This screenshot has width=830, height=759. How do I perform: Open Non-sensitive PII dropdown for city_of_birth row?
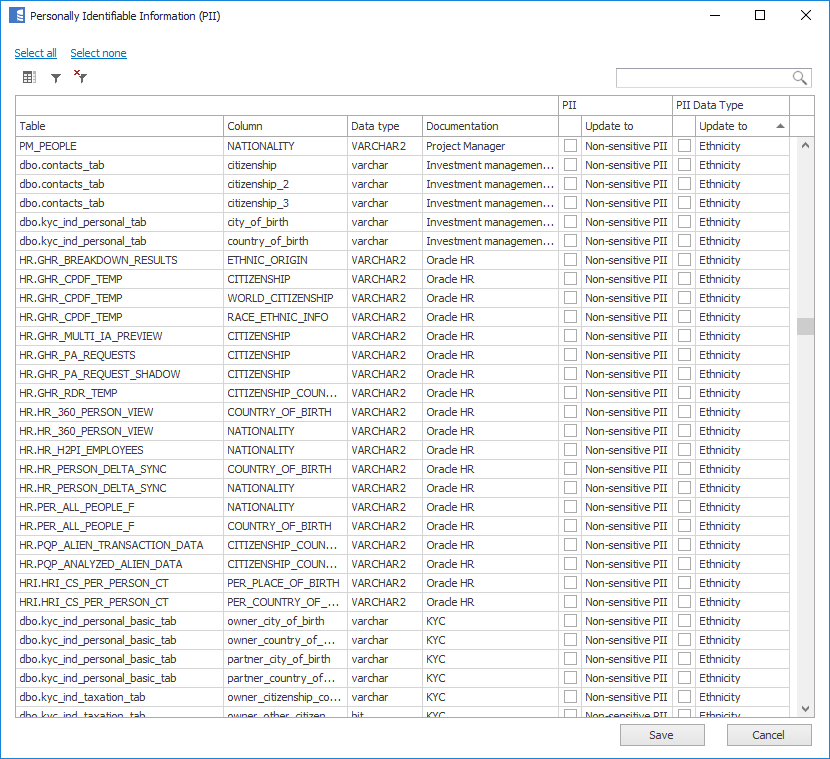[x=626, y=222]
